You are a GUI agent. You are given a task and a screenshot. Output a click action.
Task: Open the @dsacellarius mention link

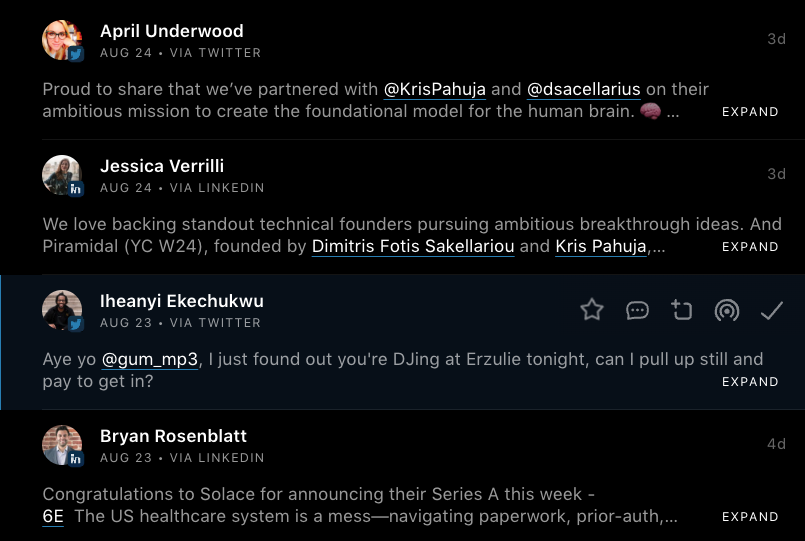(x=584, y=89)
